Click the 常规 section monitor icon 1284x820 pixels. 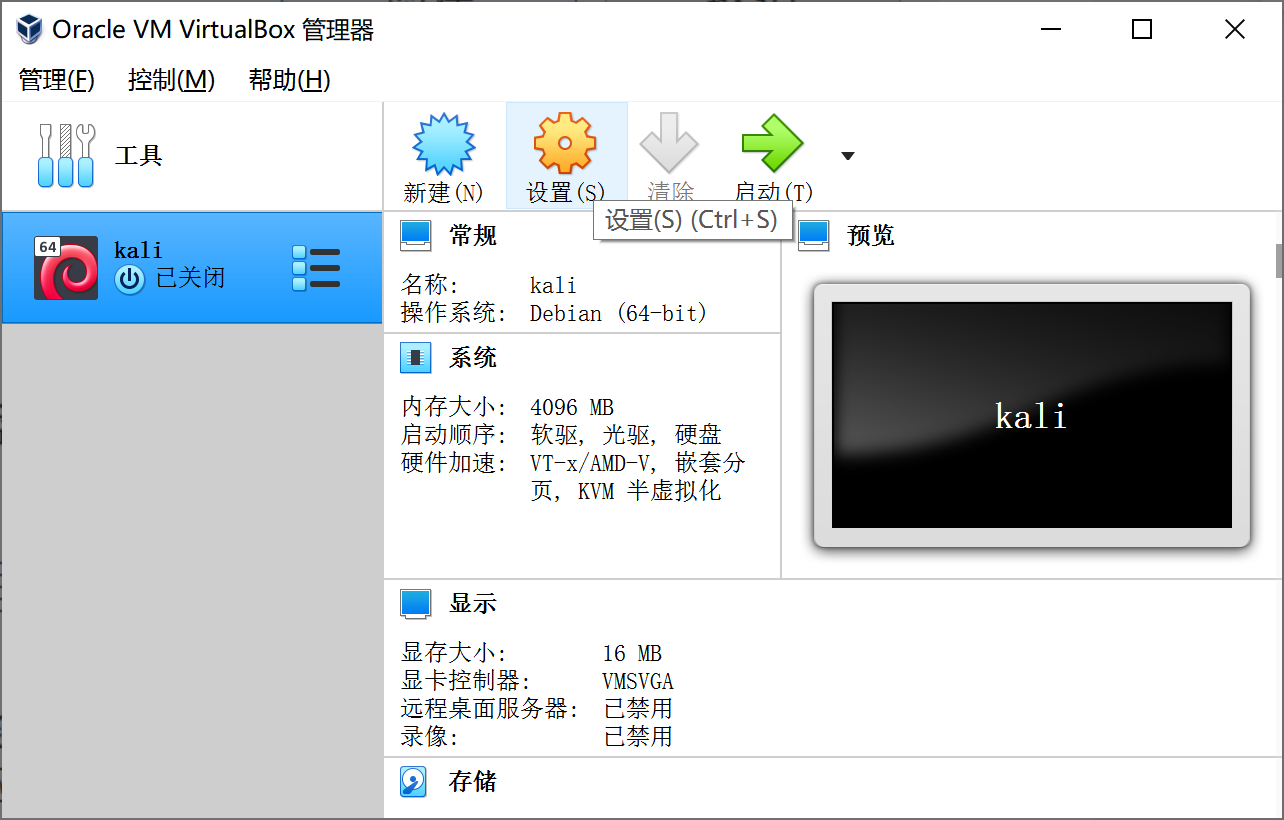point(415,236)
